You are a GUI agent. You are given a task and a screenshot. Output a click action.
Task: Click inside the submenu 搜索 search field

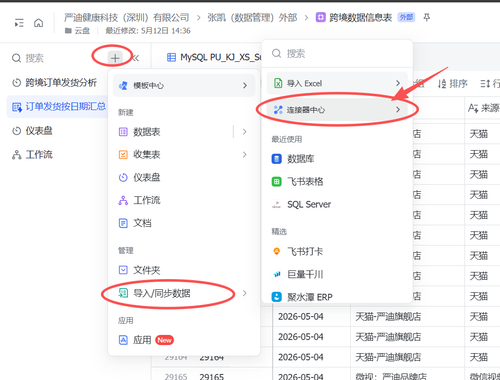point(337,54)
